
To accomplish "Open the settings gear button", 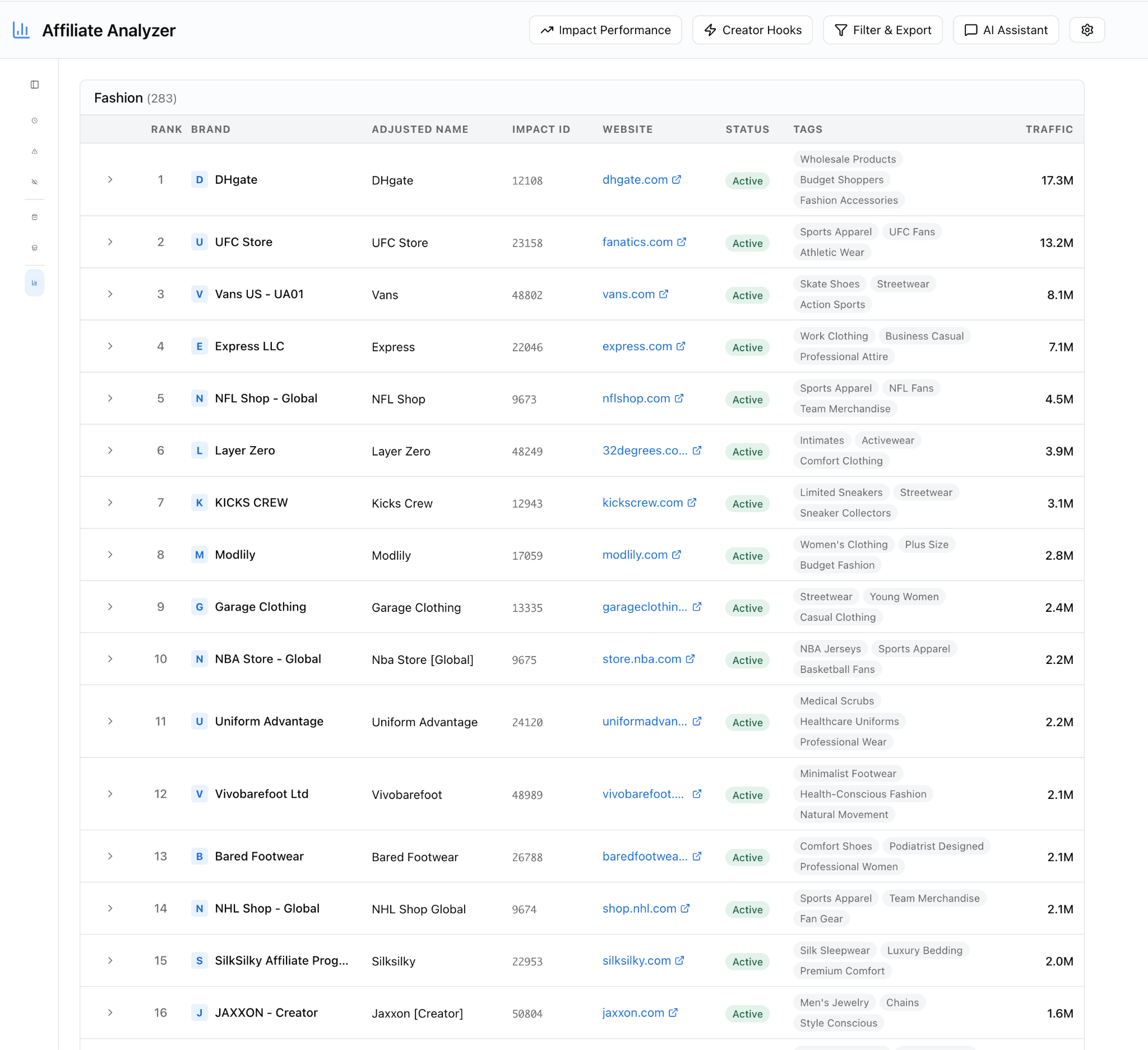I will pos(1087,30).
